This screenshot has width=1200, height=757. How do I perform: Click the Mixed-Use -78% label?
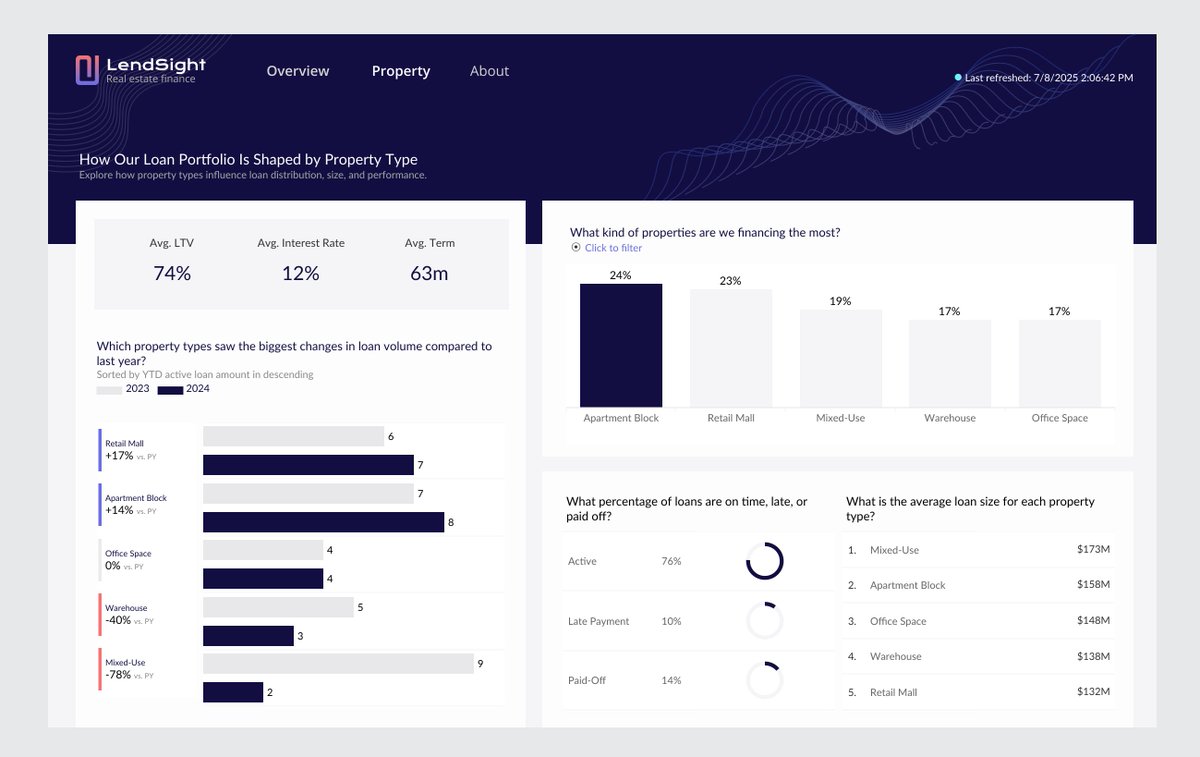[128, 669]
